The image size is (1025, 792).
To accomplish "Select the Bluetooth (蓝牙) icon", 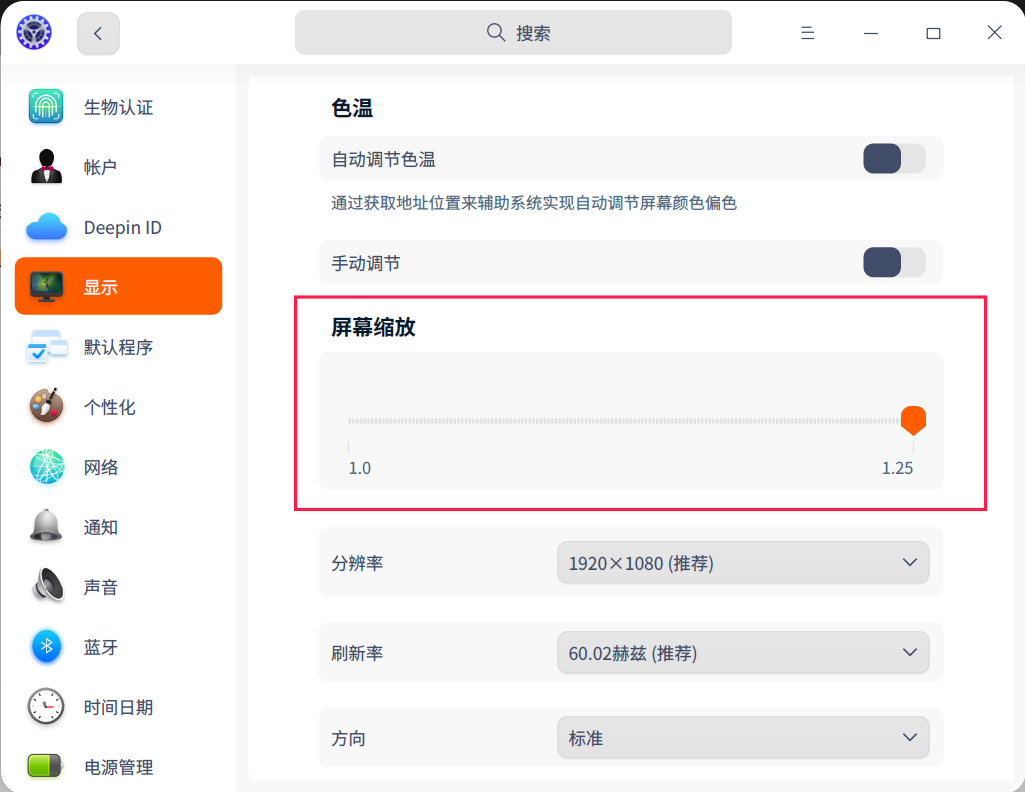I will (x=46, y=646).
